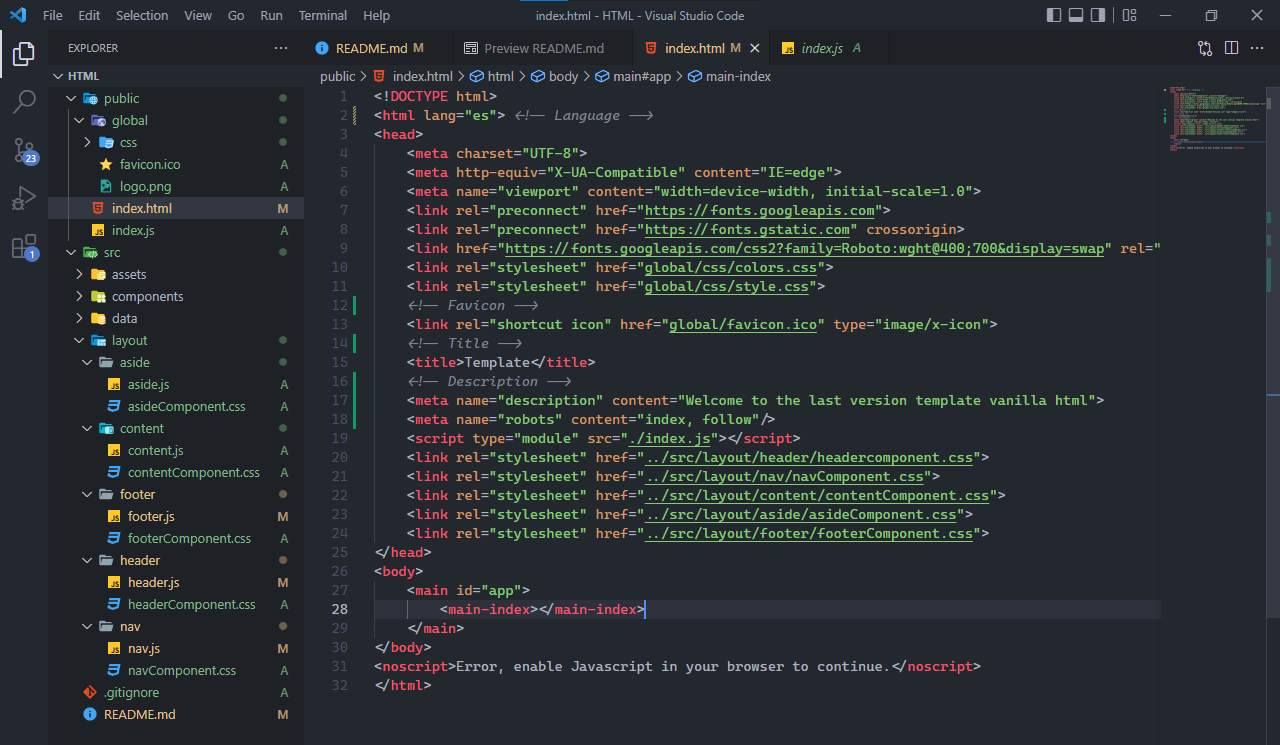Open editor more actions ellipsis
The width and height of the screenshot is (1280, 745).
(x=1258, y=48)
